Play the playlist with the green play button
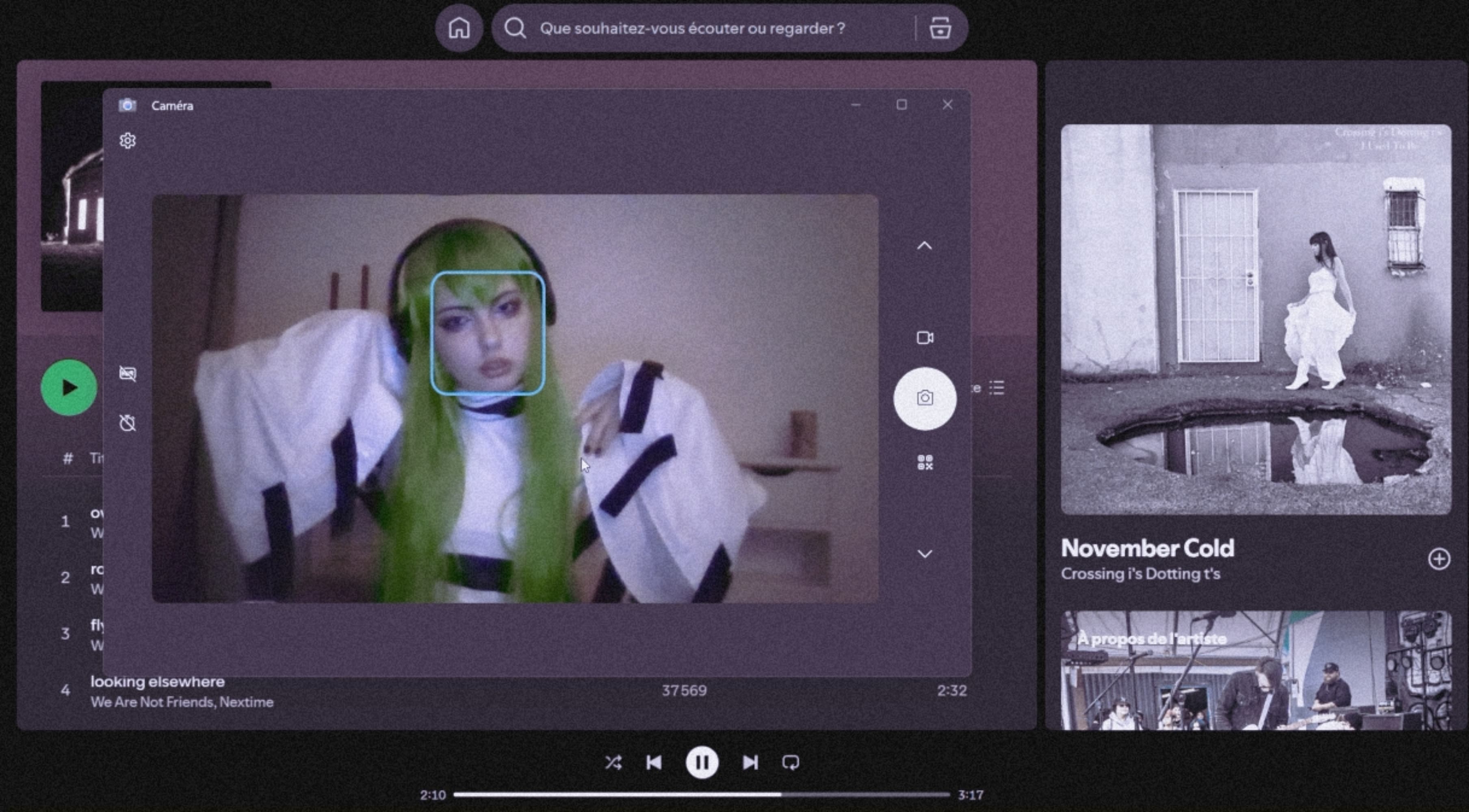This screenshot has height=812, width=1469. click(x=68, y=387)
